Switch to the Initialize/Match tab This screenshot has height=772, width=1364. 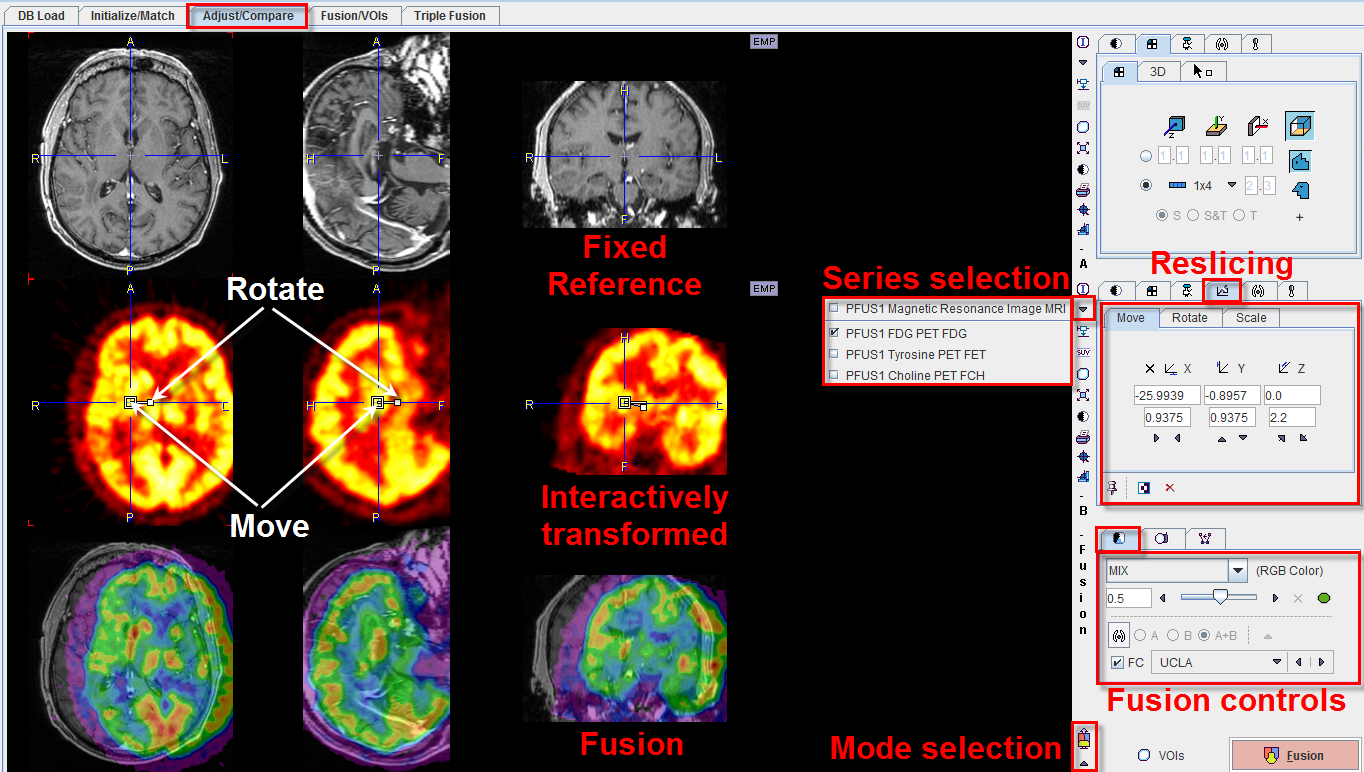point(133,16)
